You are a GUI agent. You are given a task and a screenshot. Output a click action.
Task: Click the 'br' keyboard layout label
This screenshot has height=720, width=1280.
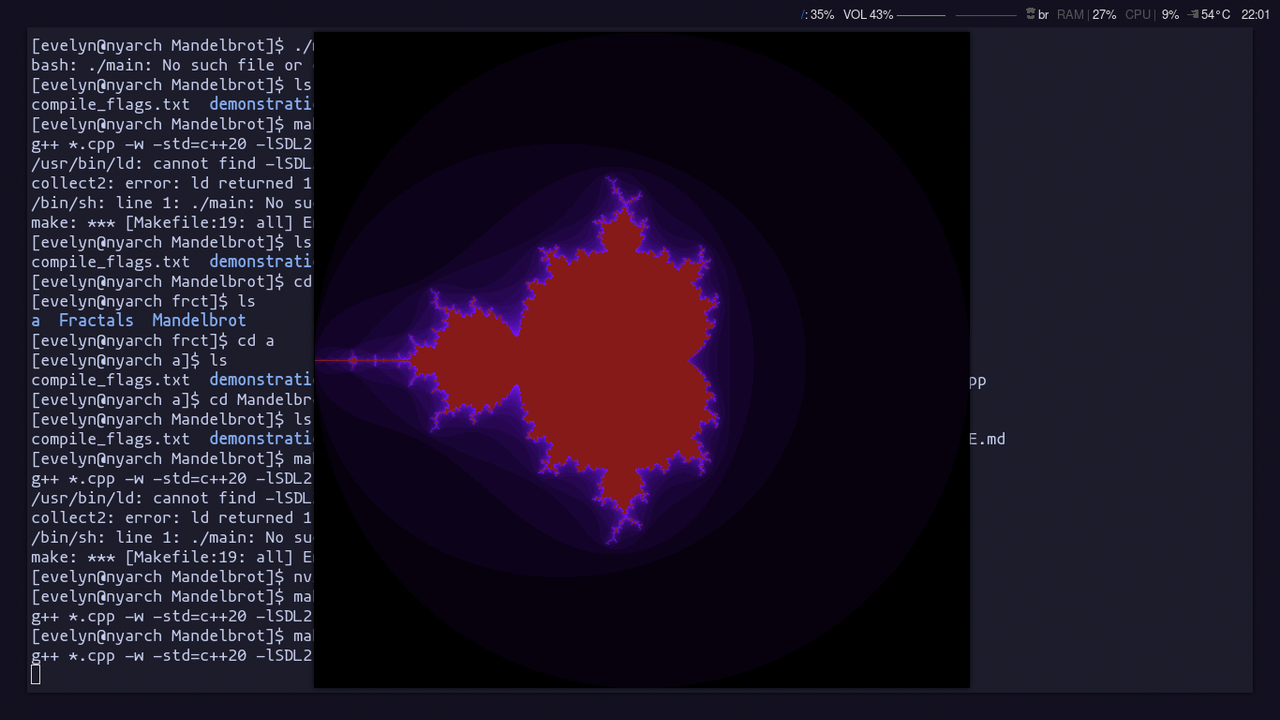coord(1043,14)
